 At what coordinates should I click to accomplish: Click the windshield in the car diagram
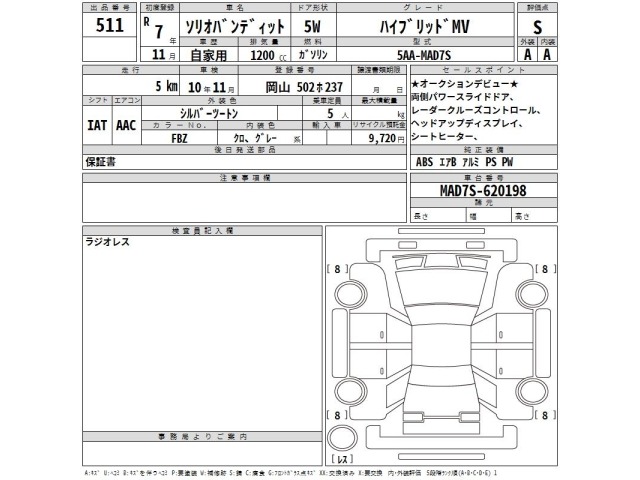pos(442,288)
